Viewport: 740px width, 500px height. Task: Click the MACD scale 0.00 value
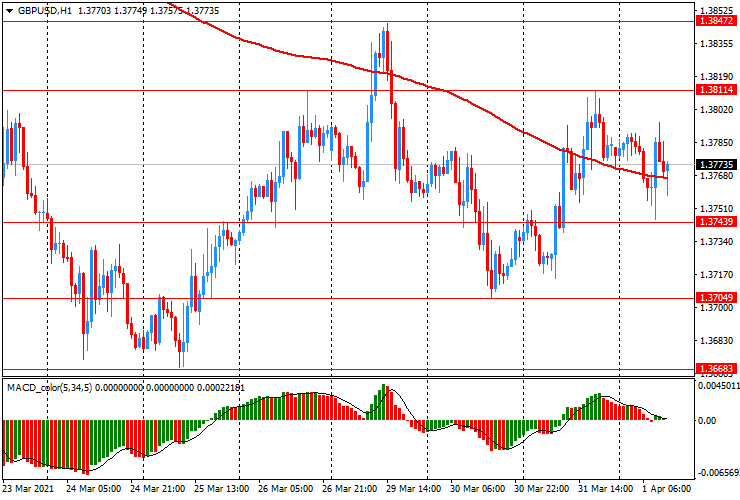pos(707,421)
